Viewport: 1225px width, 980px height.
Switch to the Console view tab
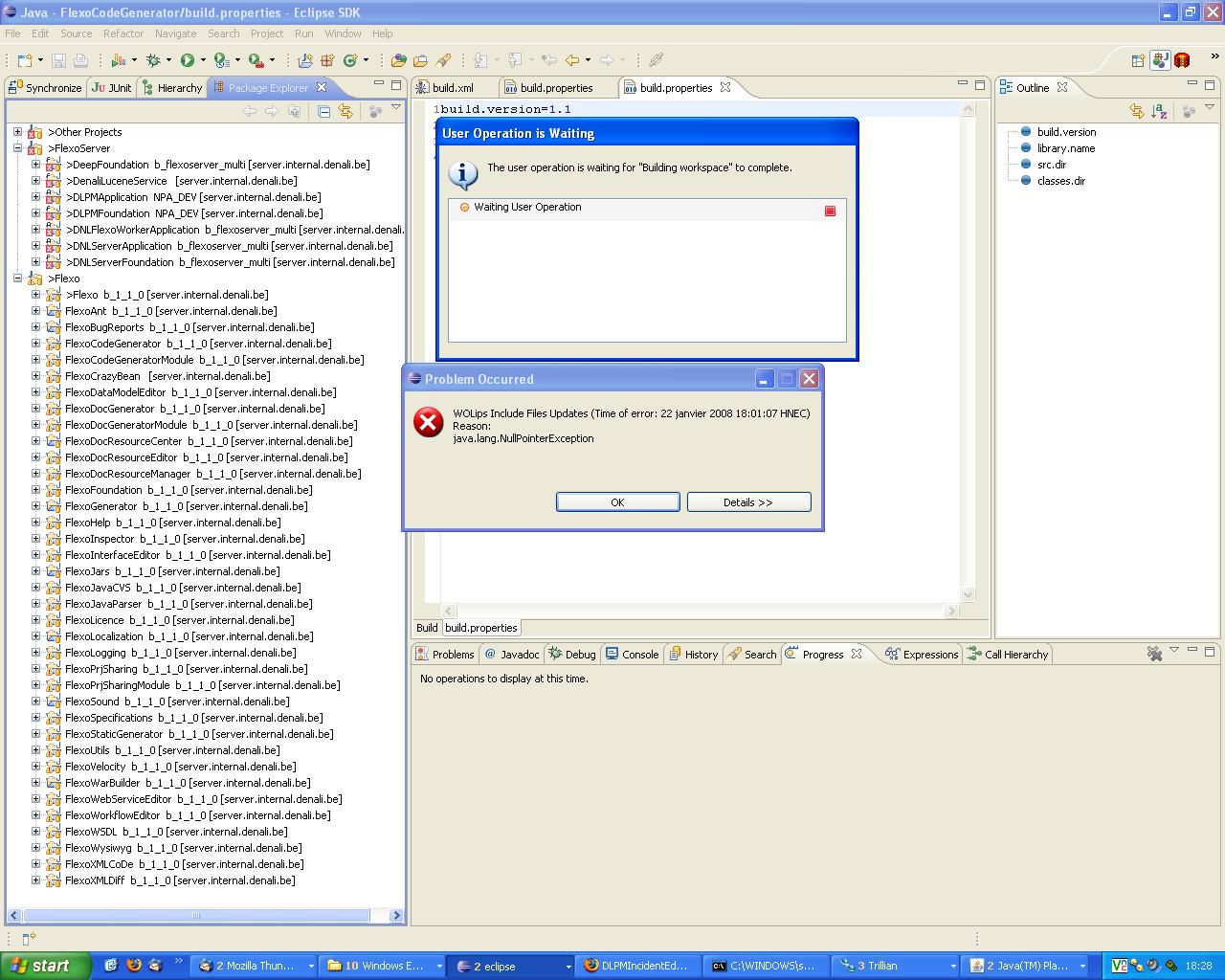[632, 655]
